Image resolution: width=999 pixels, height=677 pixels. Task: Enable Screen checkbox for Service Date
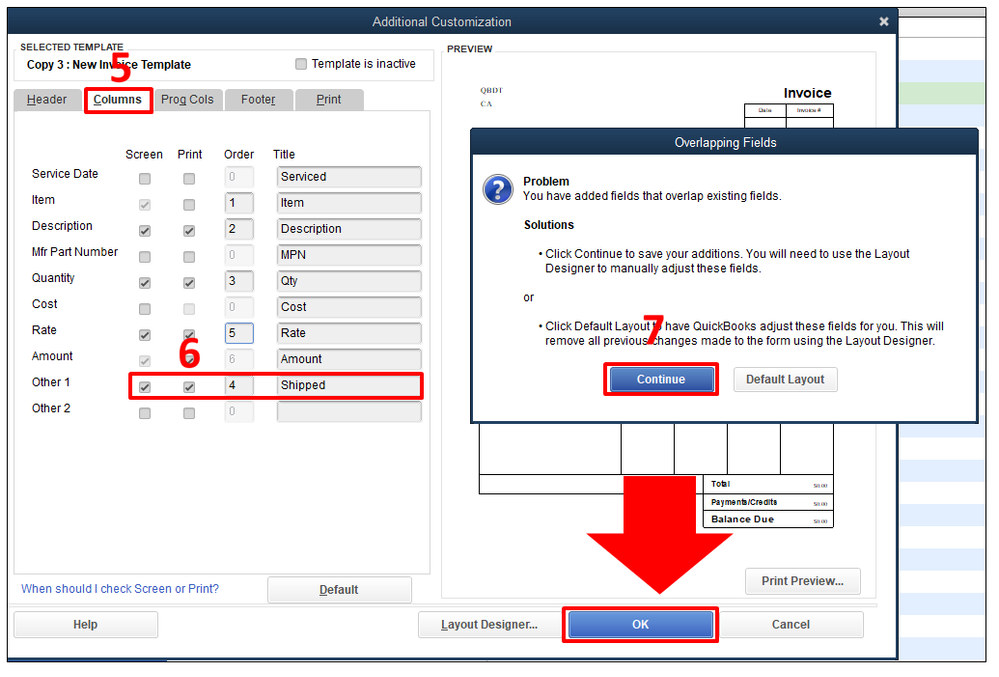[x=145, y=179]
